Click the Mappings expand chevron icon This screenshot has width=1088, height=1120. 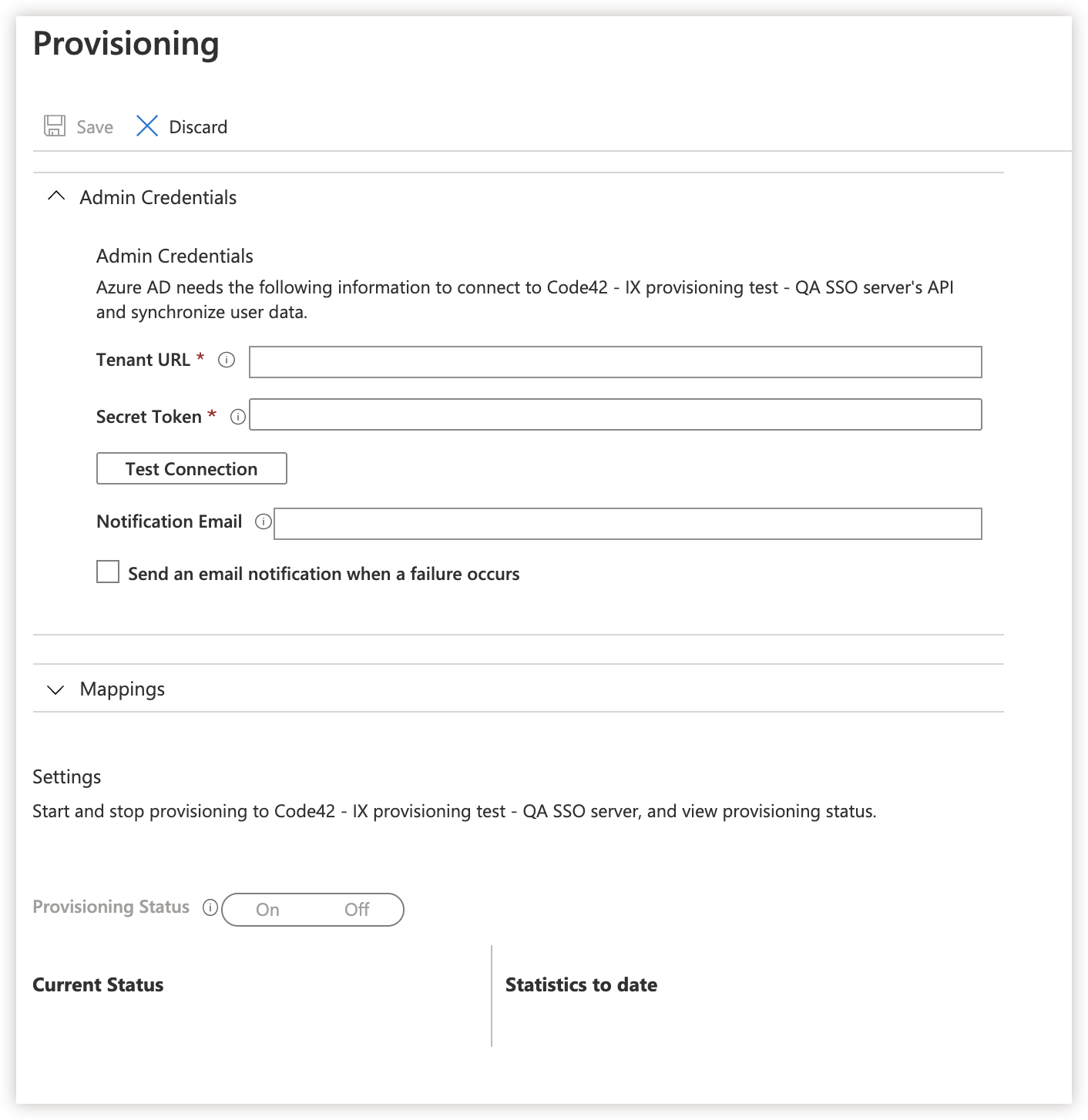[55, 689]
